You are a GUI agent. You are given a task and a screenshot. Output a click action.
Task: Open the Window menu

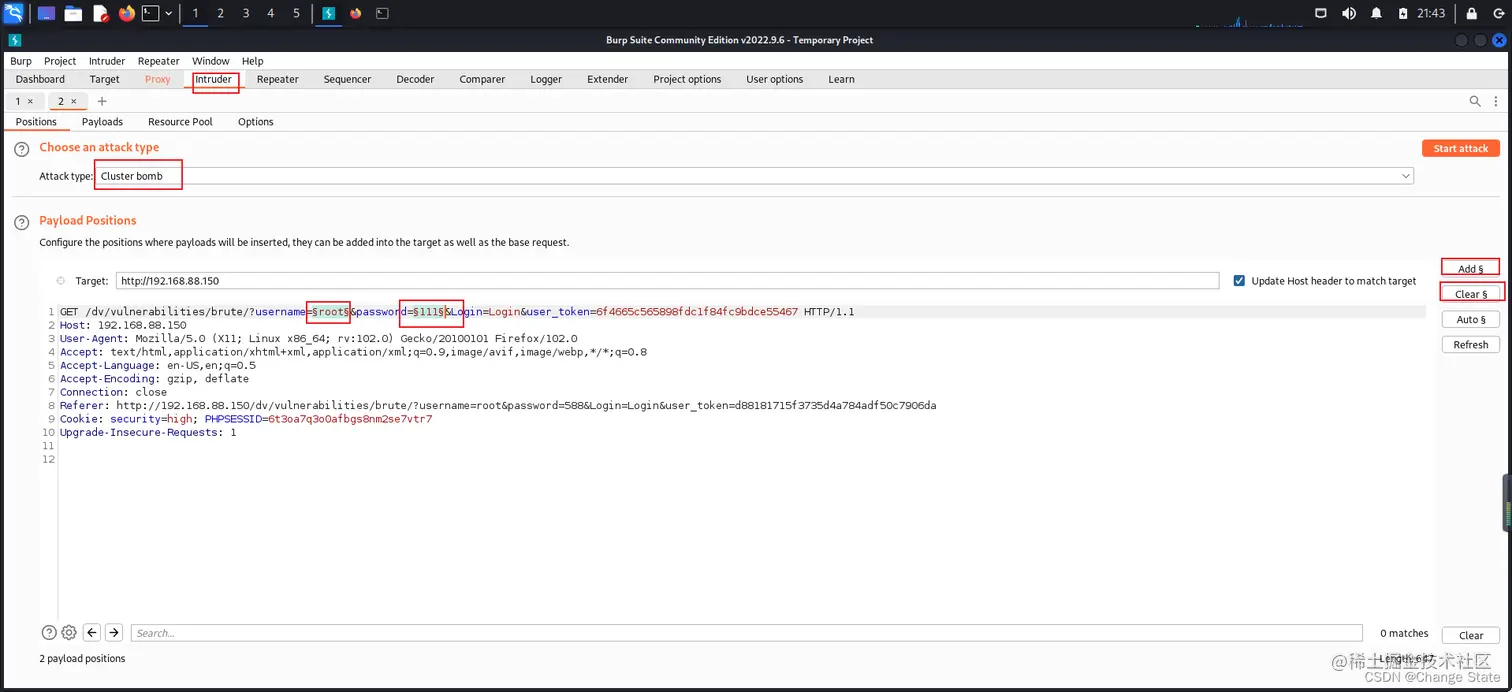pos(211,61)
